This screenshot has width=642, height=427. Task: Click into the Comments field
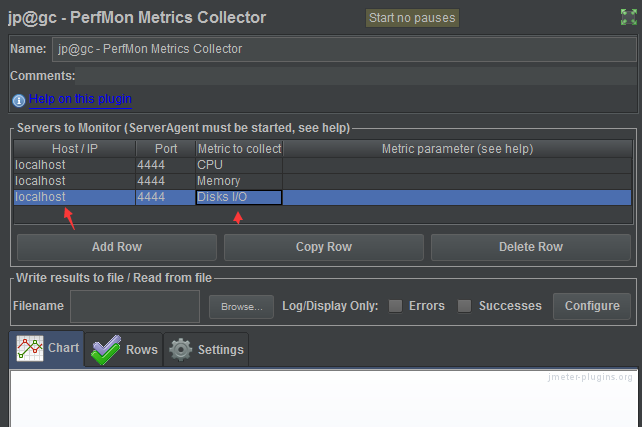pyautogui.click(x=356, y=76)
